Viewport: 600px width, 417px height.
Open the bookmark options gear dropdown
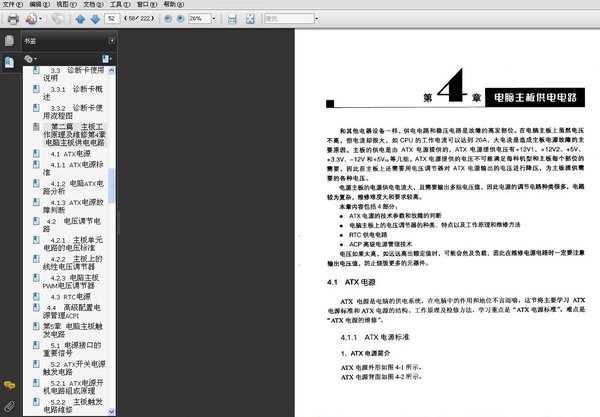[x=30, y=59]
